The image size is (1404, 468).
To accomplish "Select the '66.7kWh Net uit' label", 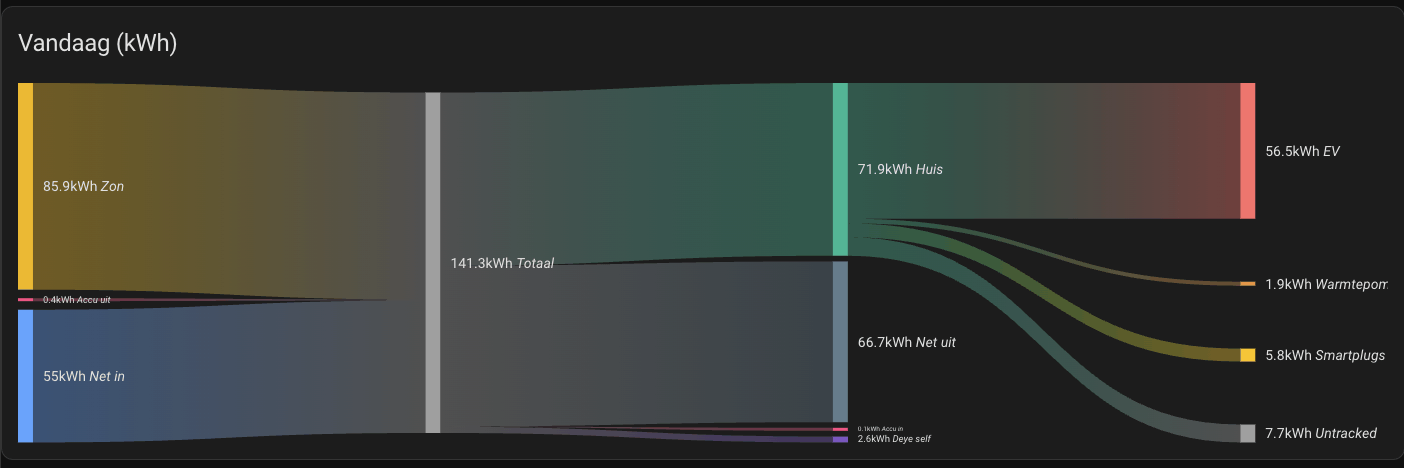I will [x=907, y=342].
